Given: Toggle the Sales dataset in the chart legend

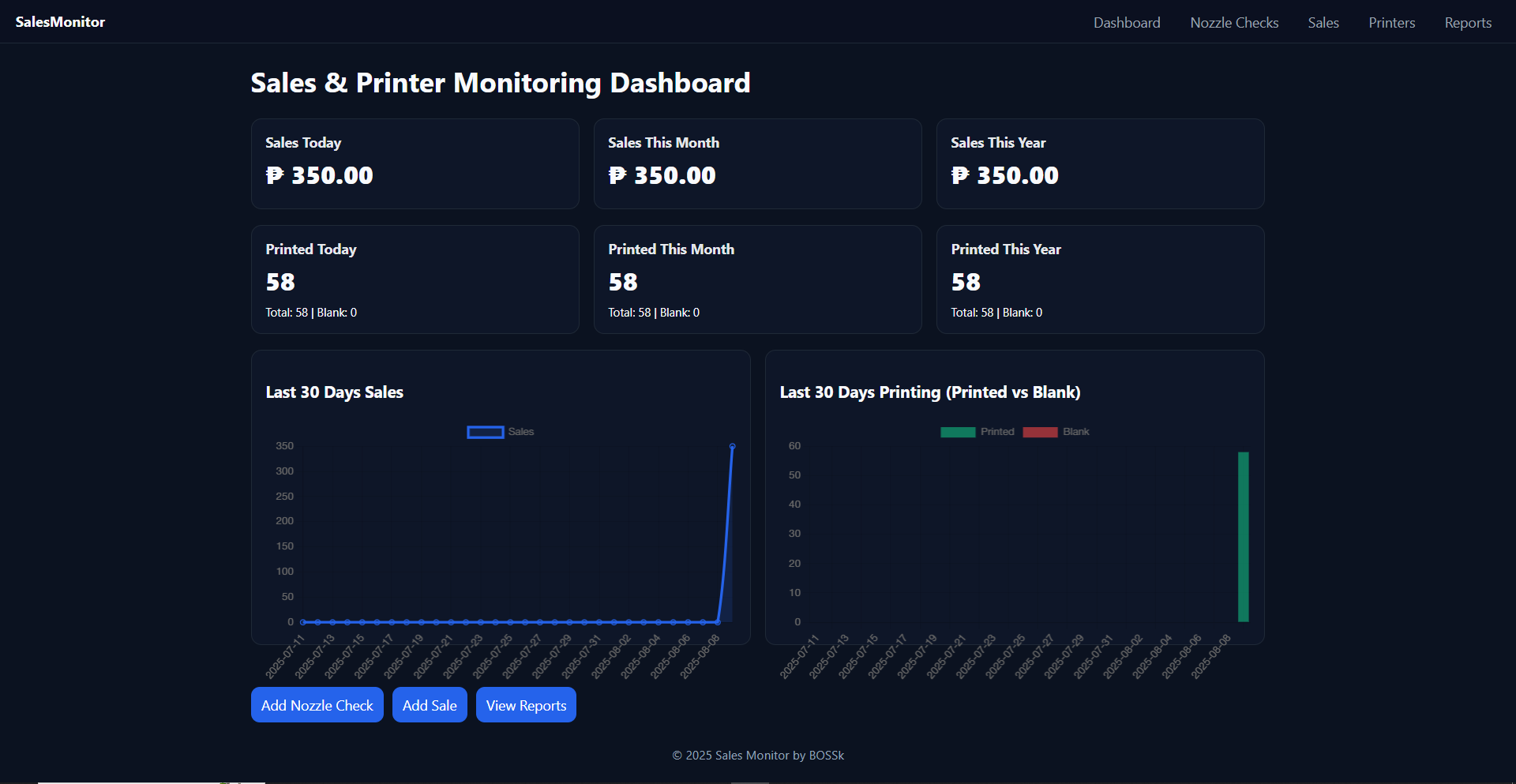Looking at the screenshot, I should [521, 432].
